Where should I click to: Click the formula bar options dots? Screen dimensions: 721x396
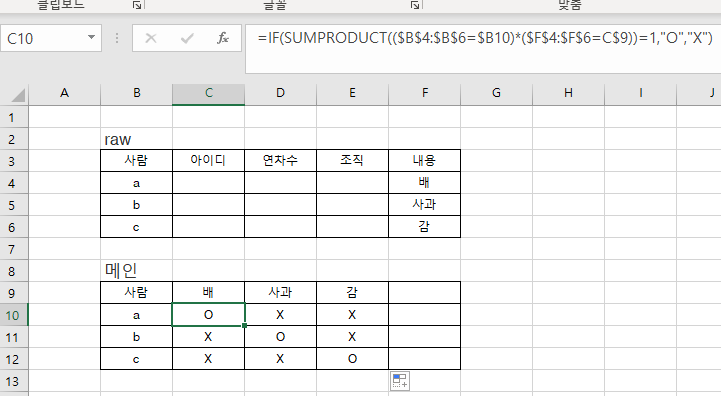coord(117,38)
